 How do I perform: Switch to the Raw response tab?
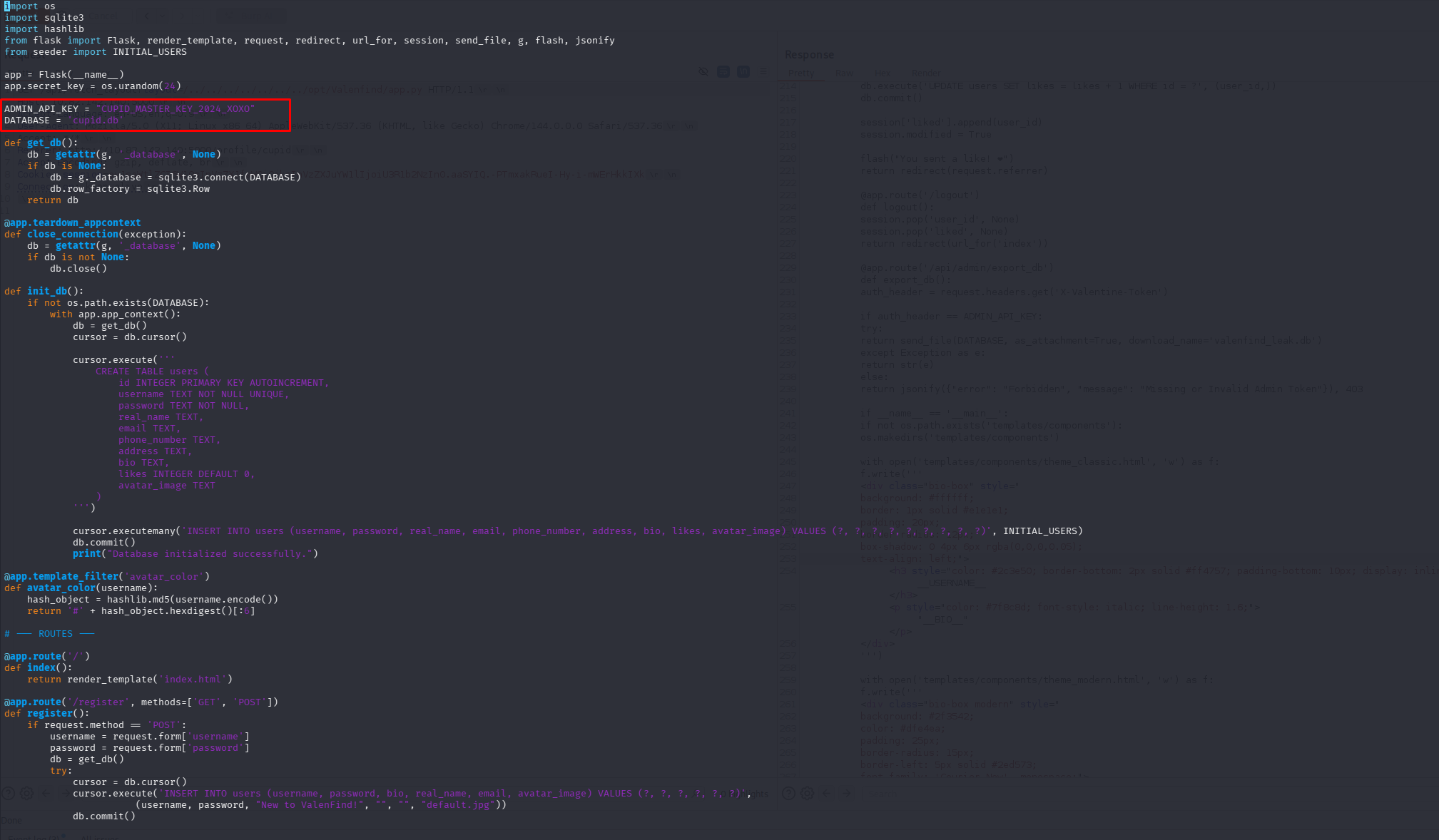point(844,73)
